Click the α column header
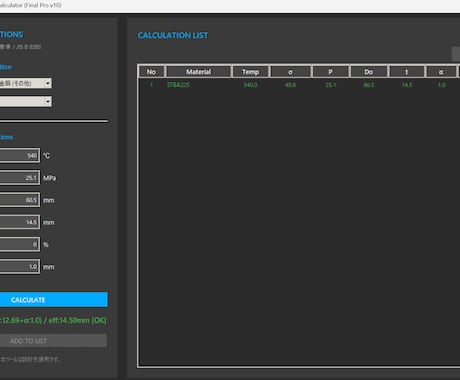Viewport: 460px width, 380px height. click(x=441, y=72)
